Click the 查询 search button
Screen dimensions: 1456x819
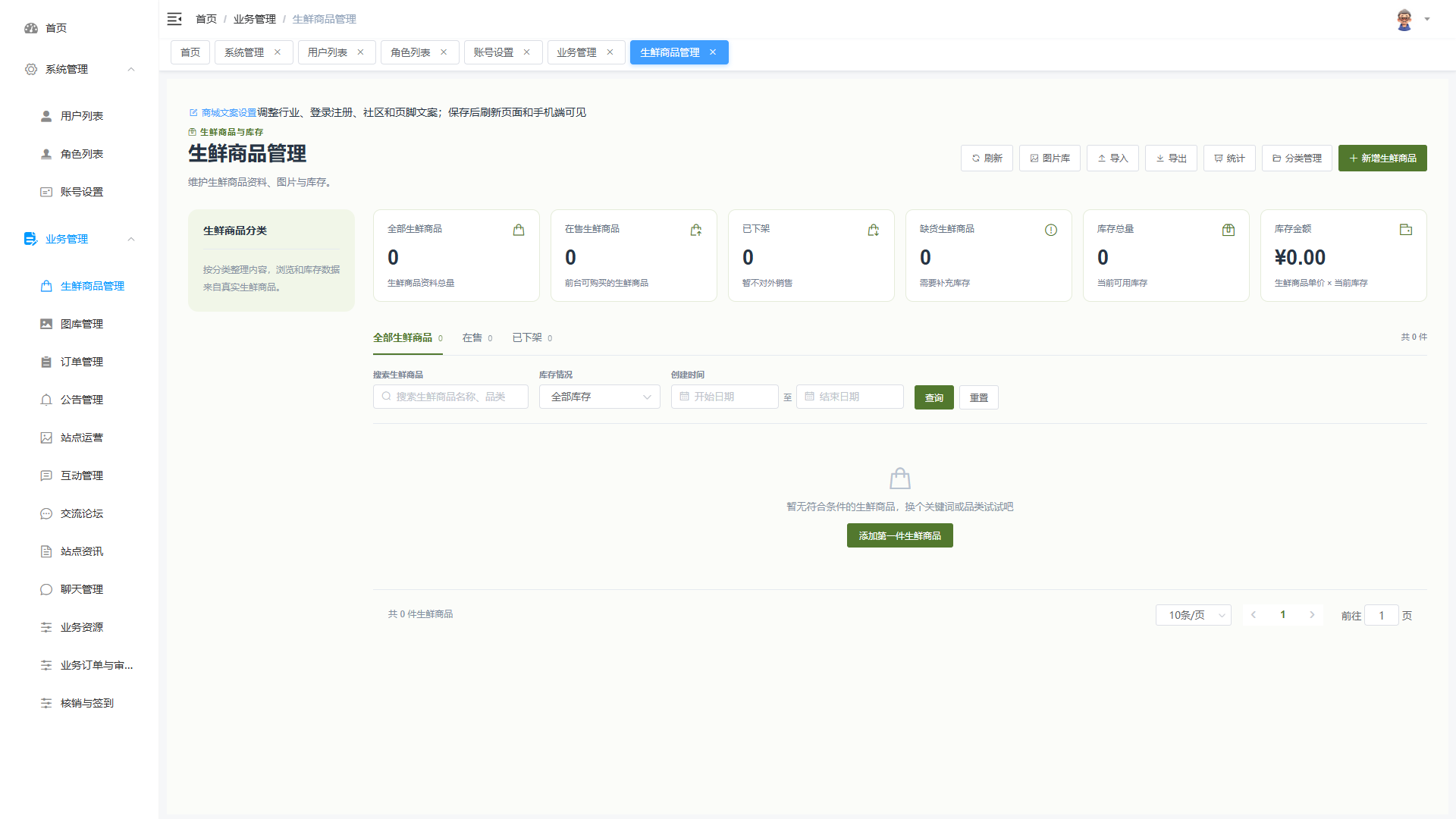coord(934,397)
